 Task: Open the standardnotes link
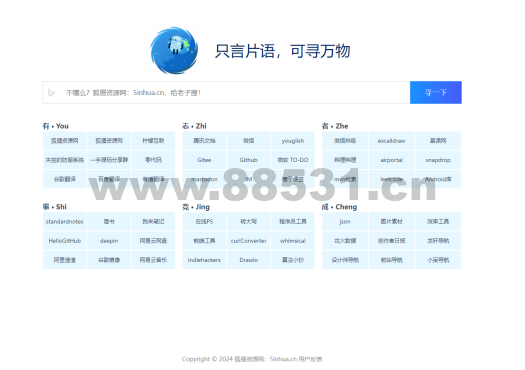65,221
